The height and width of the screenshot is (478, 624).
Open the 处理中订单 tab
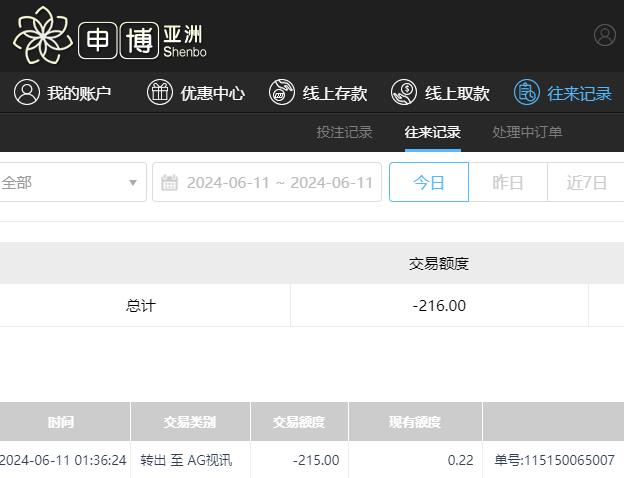click(527, 132)
